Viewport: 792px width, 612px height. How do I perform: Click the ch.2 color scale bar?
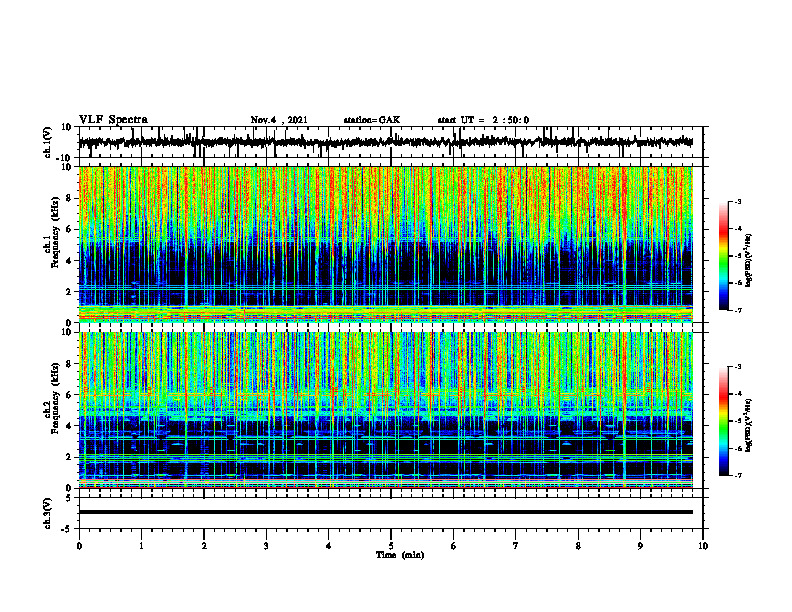[x=723, y=421]
